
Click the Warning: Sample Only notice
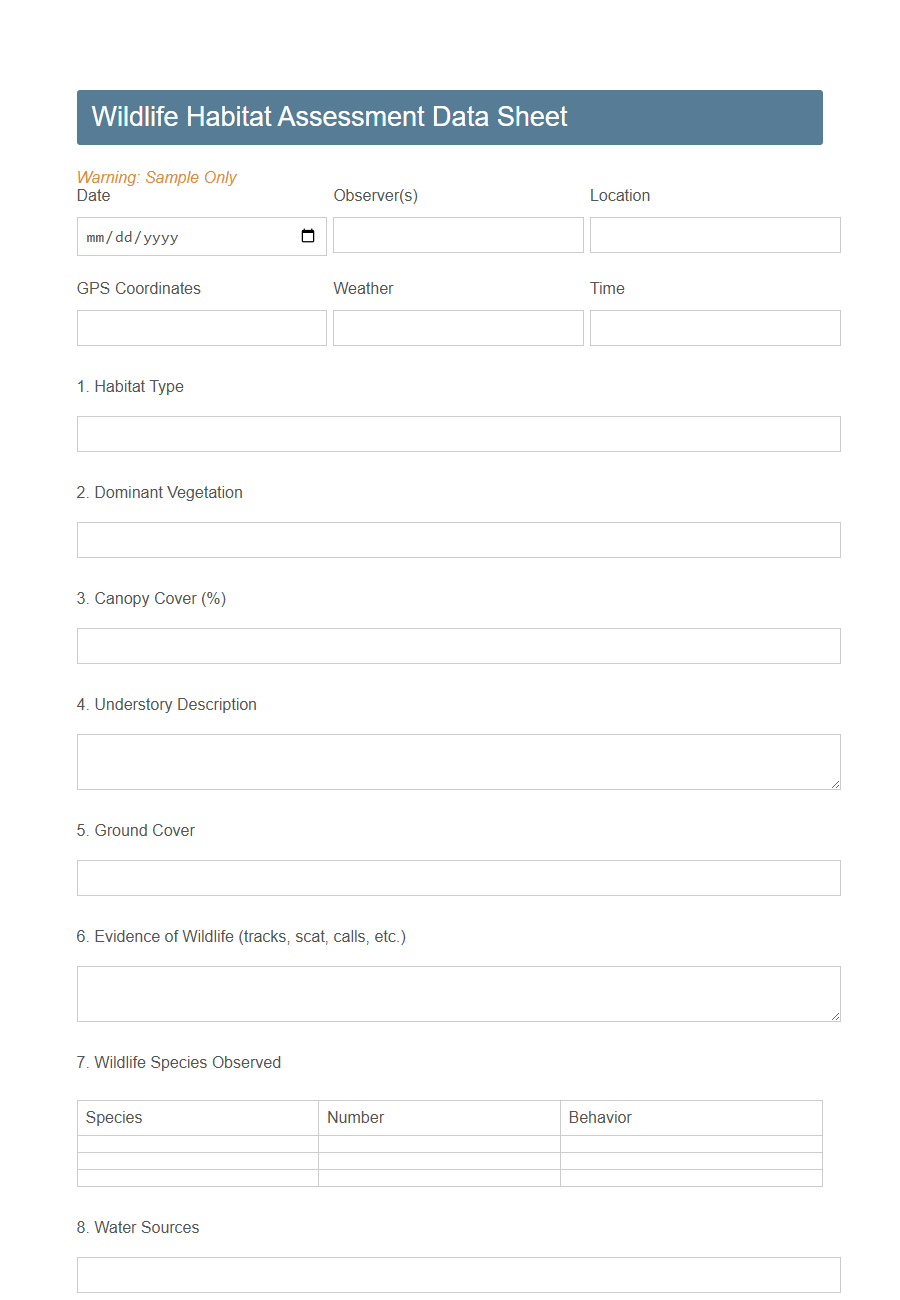tap(156, 177)
